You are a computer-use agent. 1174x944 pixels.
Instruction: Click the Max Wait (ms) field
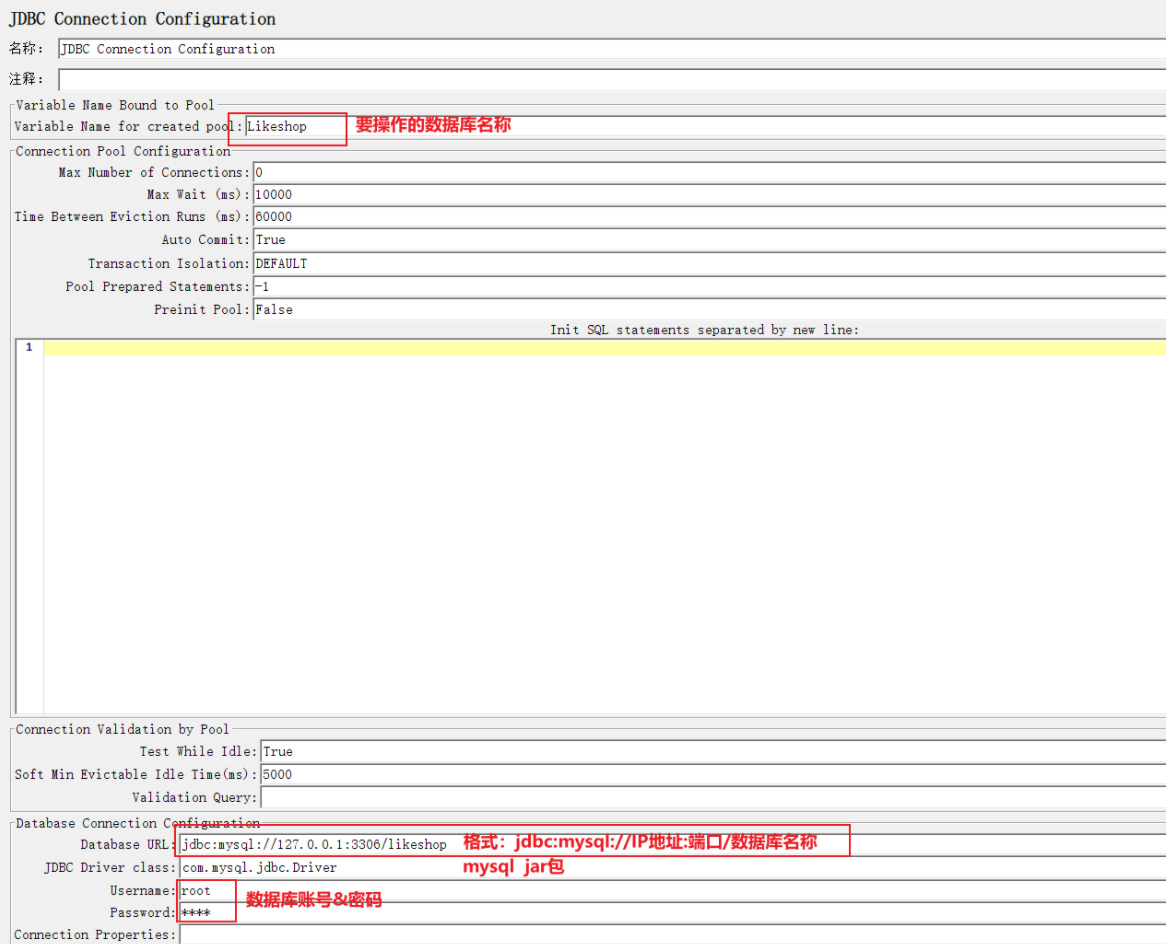click(x=700, y=195)
